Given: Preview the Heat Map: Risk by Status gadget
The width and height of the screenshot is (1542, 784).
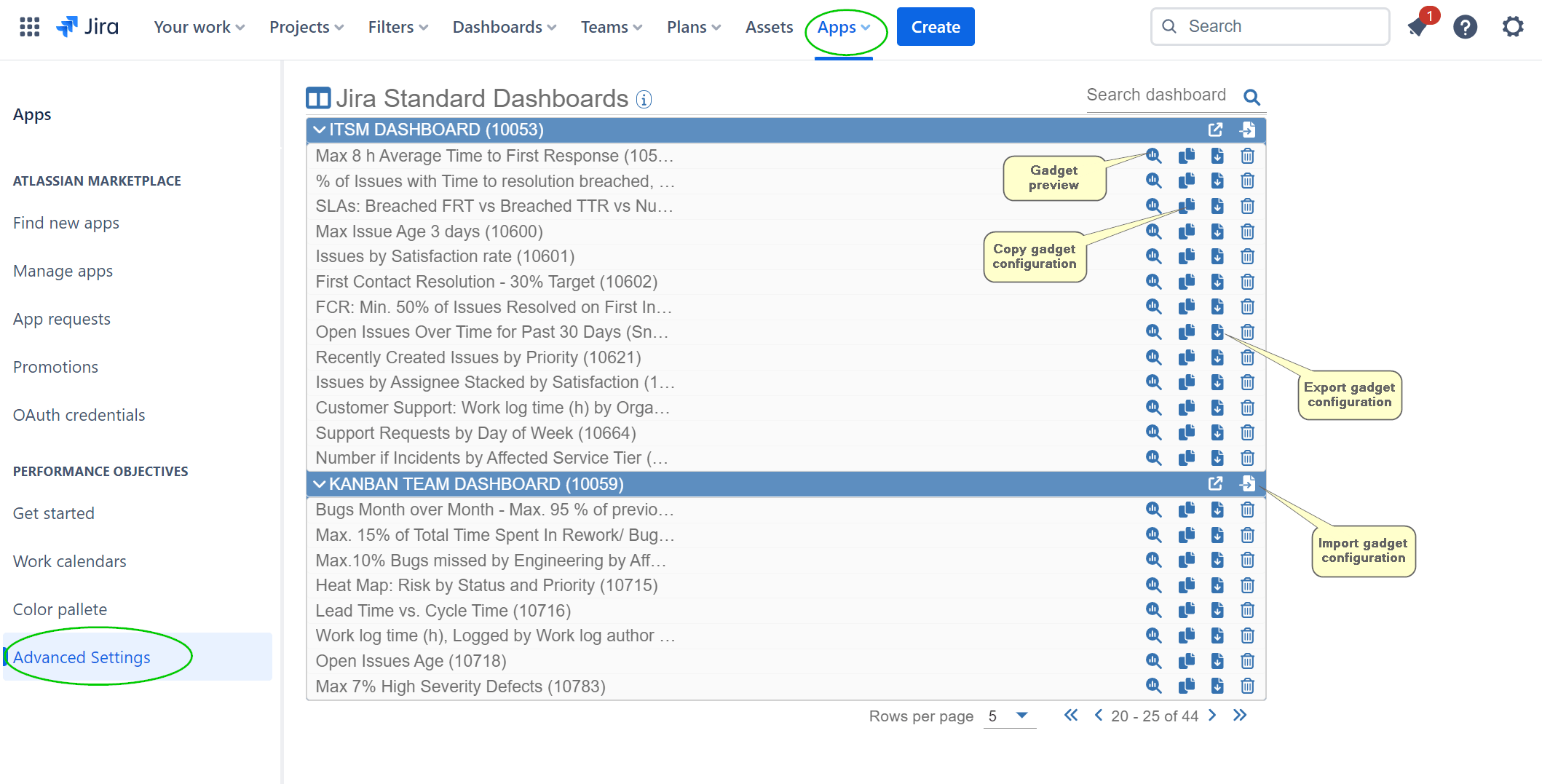Looking at the screenshot, I should coord(1154,585).
